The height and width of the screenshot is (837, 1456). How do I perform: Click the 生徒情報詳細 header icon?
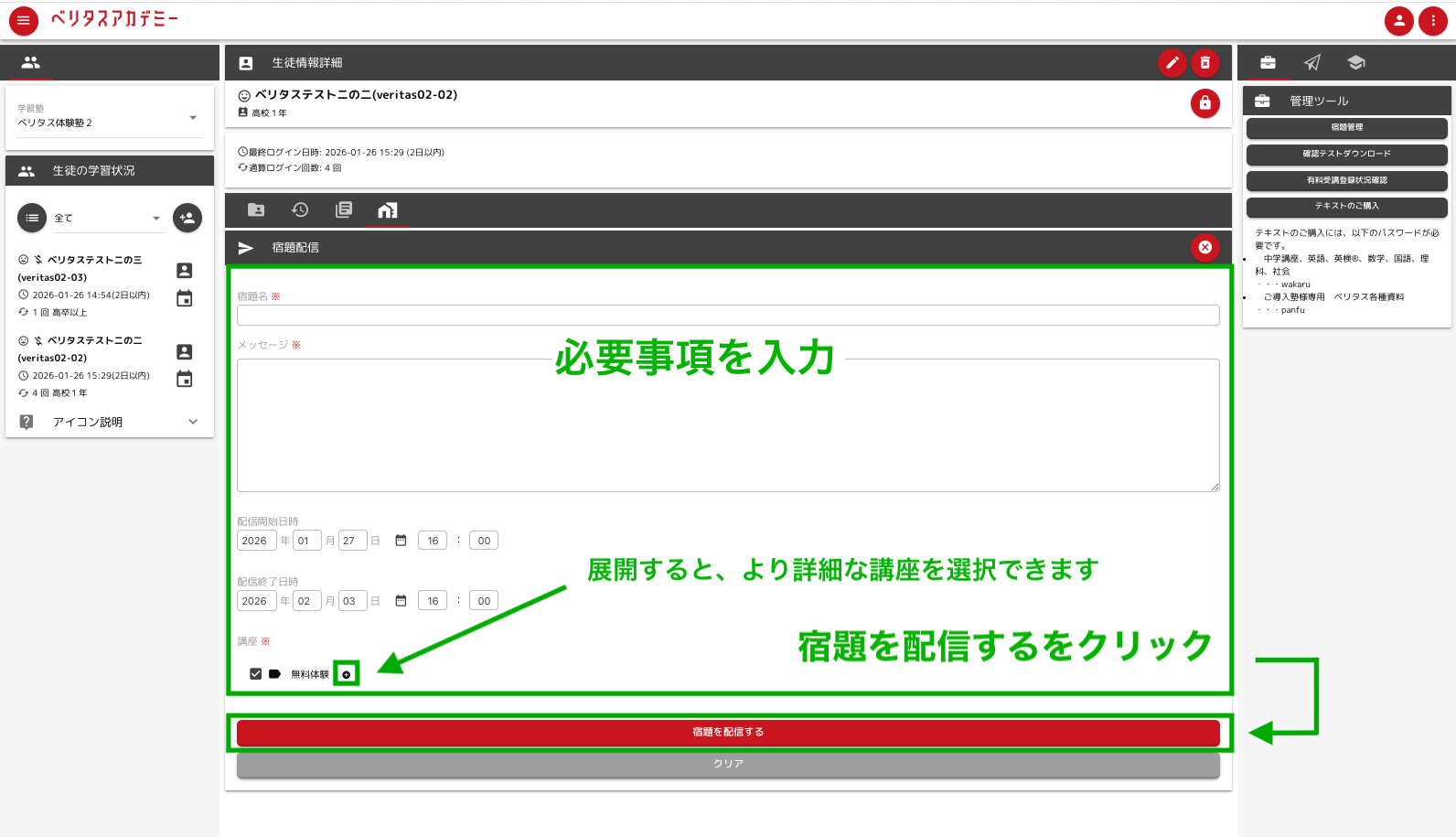pyautogui.click(x=246, y=63)
